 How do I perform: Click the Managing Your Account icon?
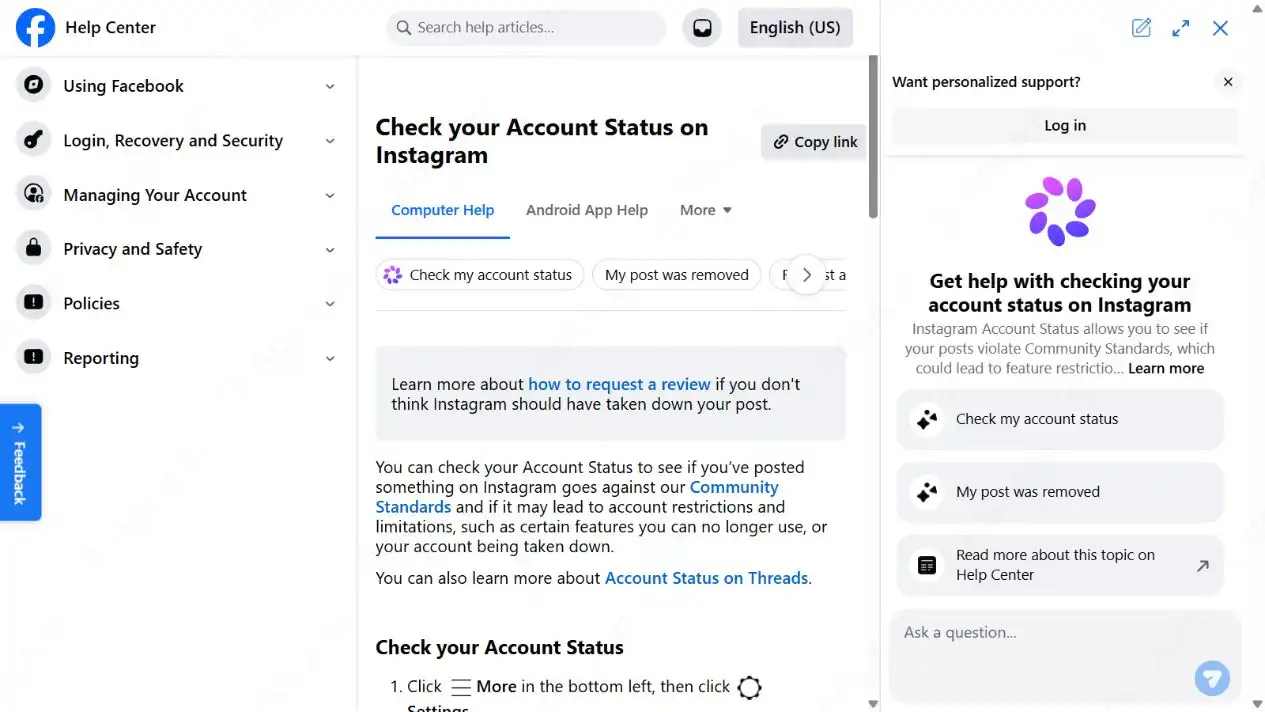34,194
